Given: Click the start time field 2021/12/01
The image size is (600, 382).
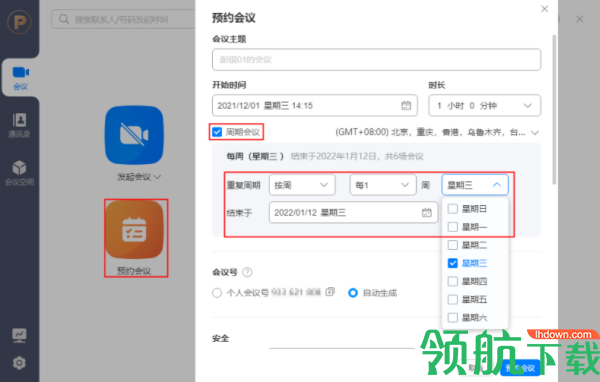Looking at the screenshot, I should [x=315, y=105].
